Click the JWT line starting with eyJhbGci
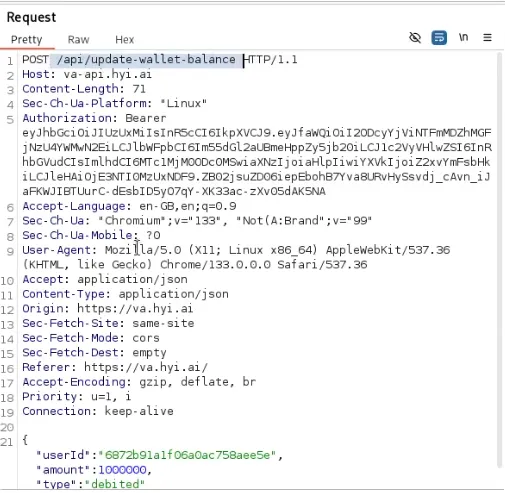 click(257, 133)
